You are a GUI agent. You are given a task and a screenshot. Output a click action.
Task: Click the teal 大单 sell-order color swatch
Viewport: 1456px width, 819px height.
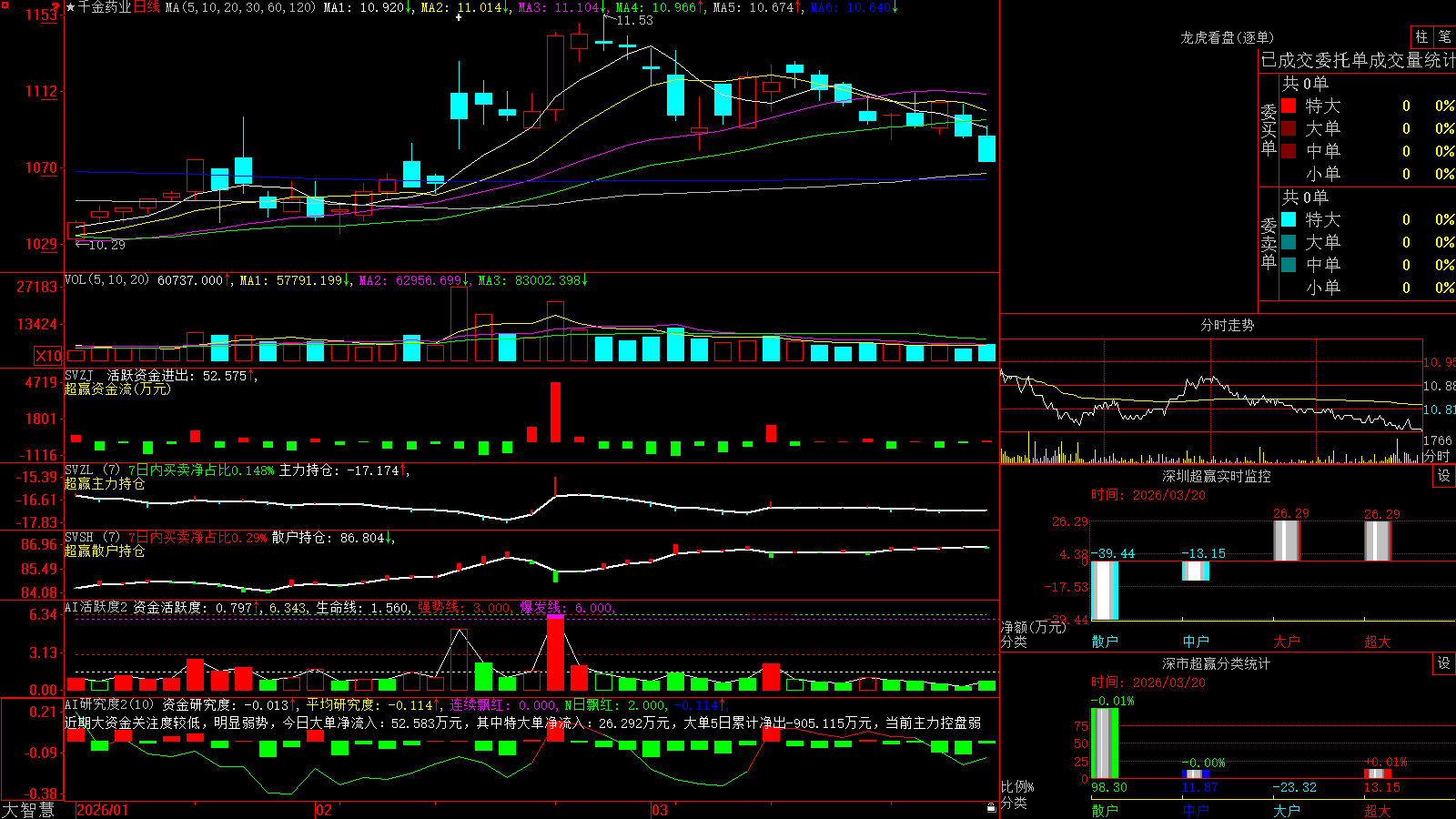click(1289, 242)
